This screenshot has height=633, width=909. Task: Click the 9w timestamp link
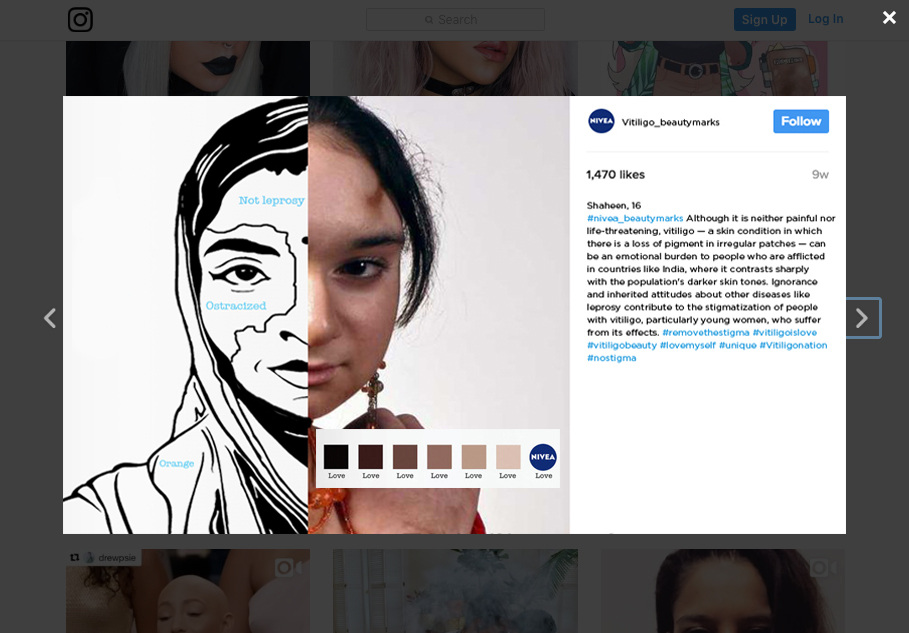pos(820,174)
